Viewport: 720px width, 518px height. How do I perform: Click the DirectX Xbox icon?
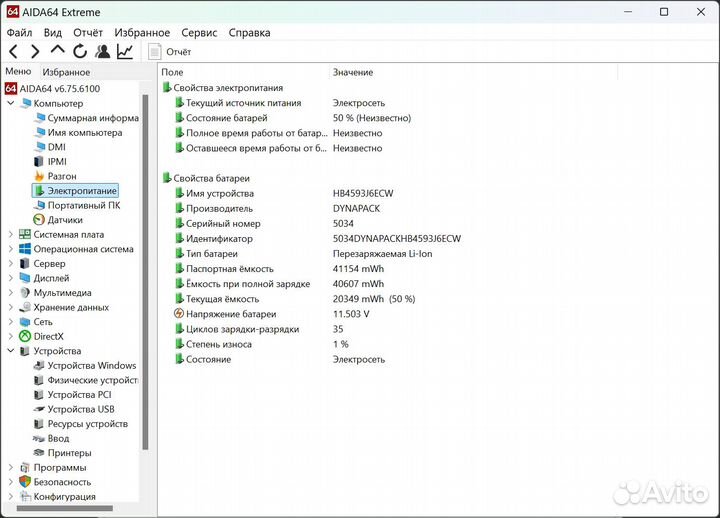[25, 336]
